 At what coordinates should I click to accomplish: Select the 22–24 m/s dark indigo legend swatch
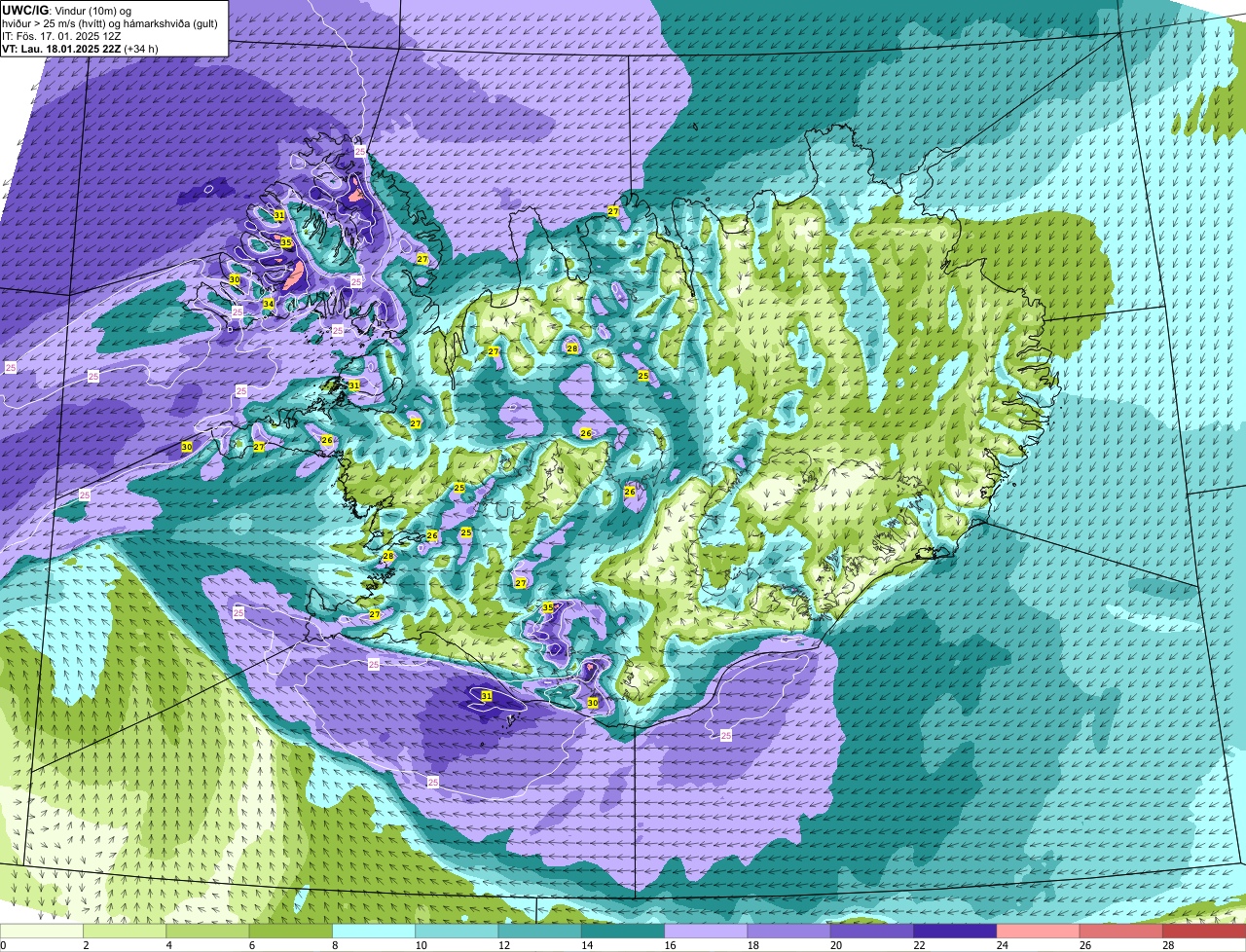pyautogui.click(x=956, y=931)
